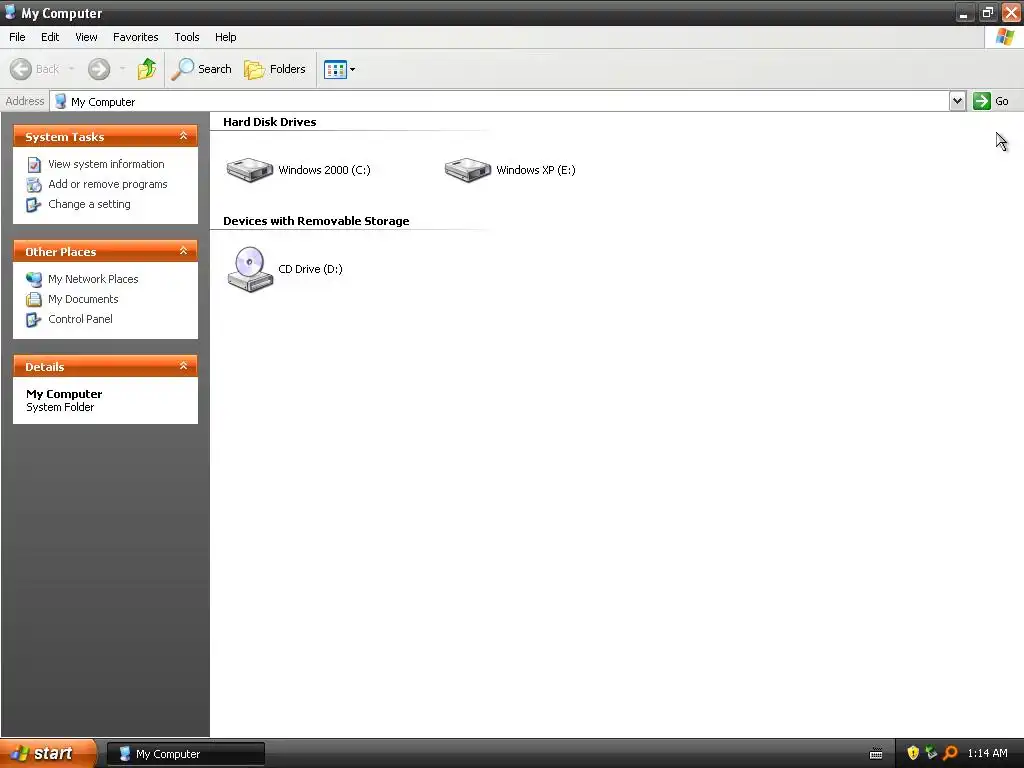The height and width of the screenshot is (768, 1024).
Task: Click My Computer taskbar button
Action: coord(186,754)
